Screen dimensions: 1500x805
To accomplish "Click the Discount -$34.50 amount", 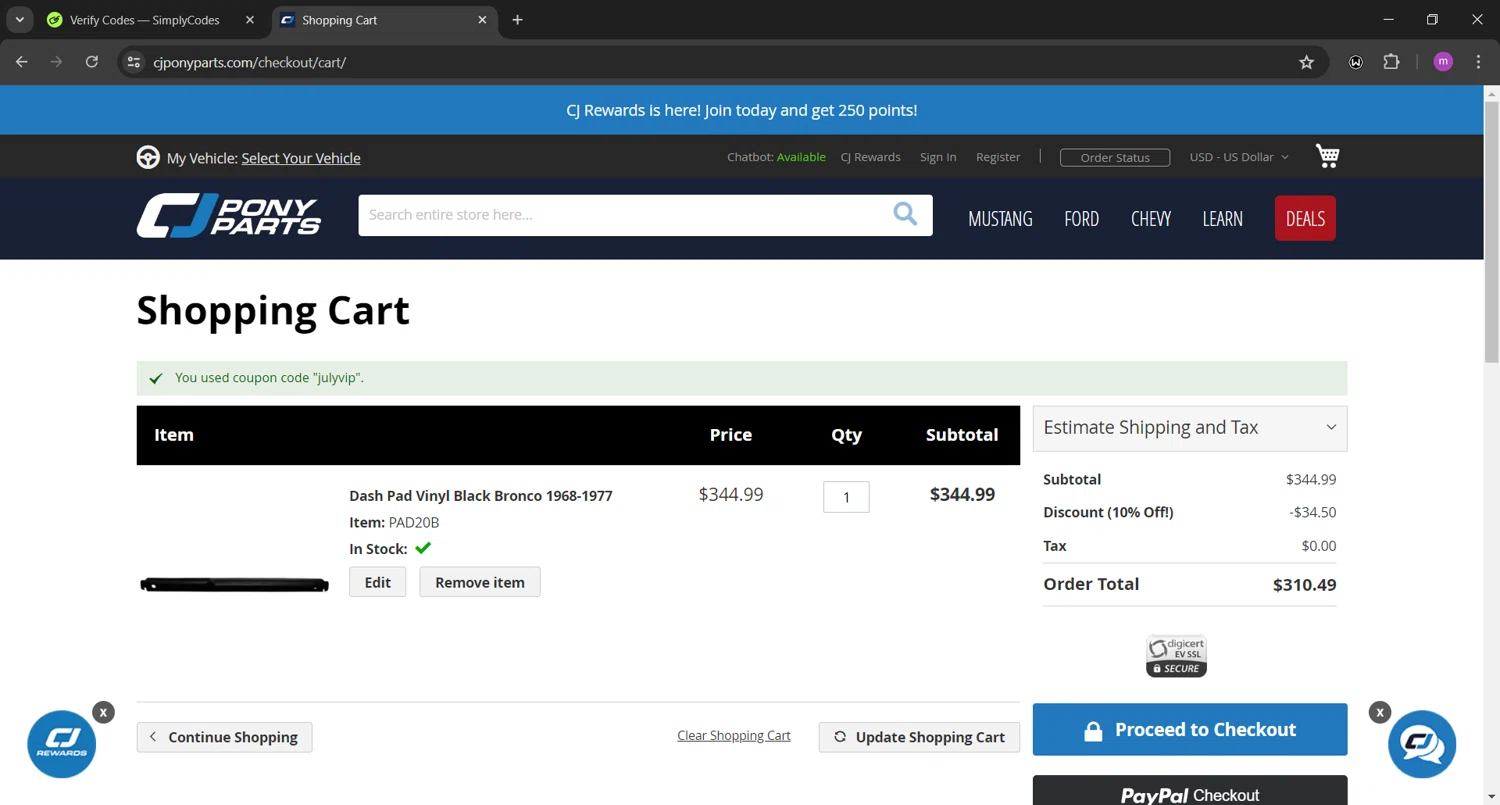I will coord(1313,512).
